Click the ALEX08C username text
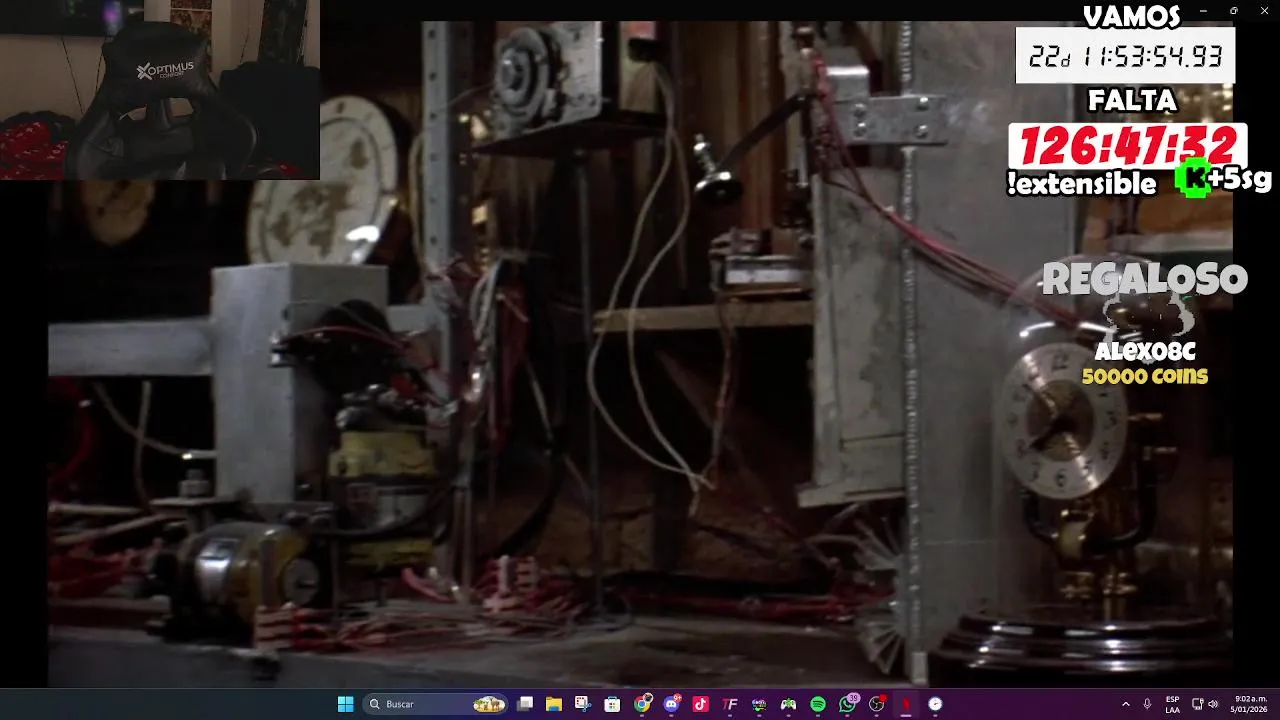Viewport: 1280px width, 720px height. 1145,352
